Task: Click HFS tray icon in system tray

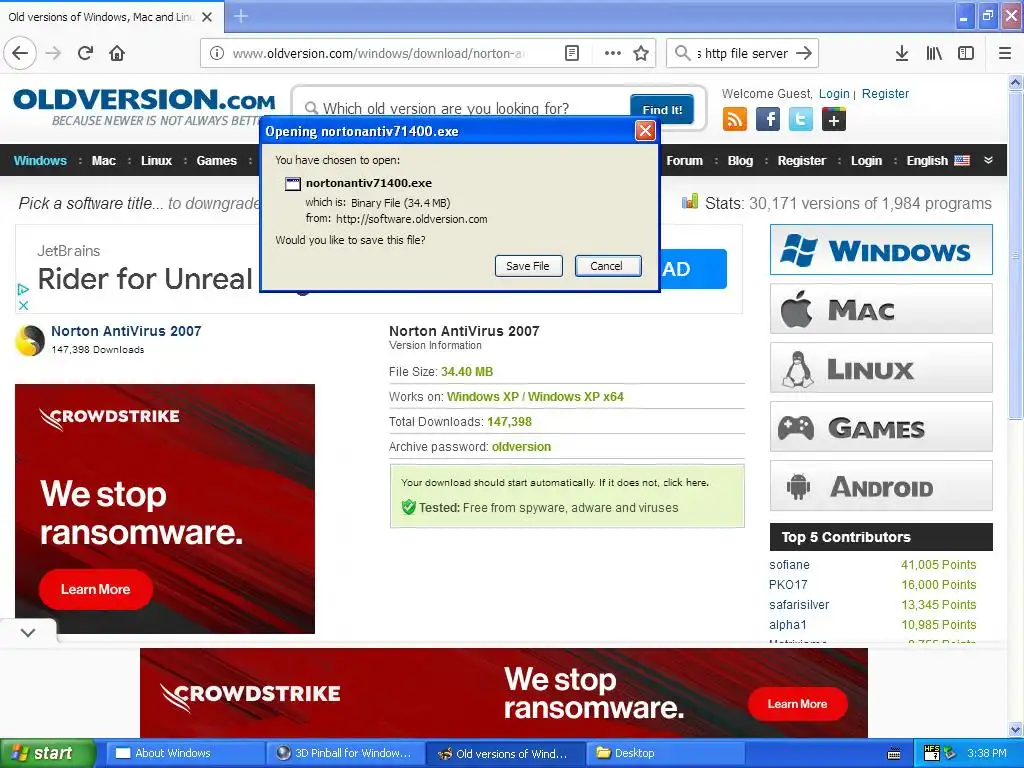Action: [931, 753]
